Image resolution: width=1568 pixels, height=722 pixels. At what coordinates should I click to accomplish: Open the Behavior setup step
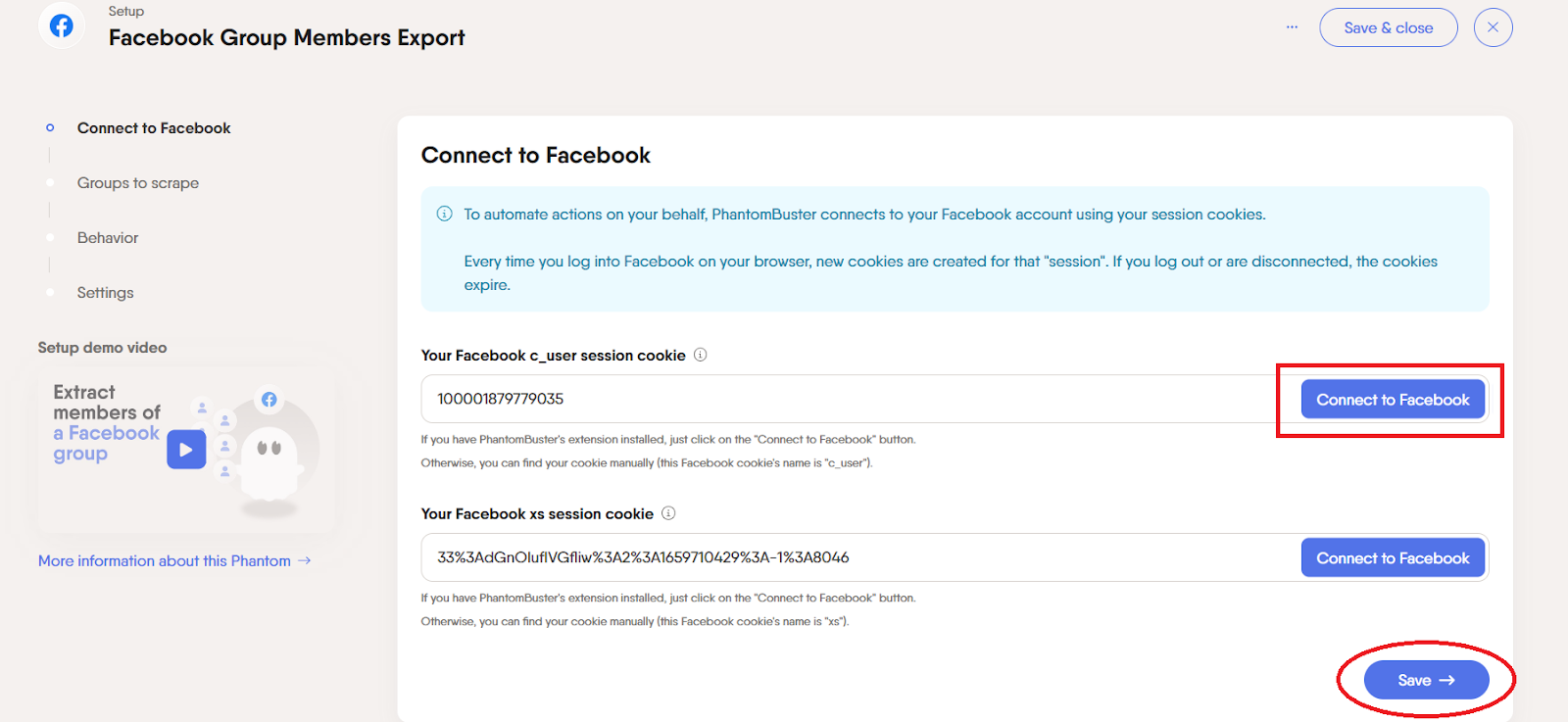(108, 238)
